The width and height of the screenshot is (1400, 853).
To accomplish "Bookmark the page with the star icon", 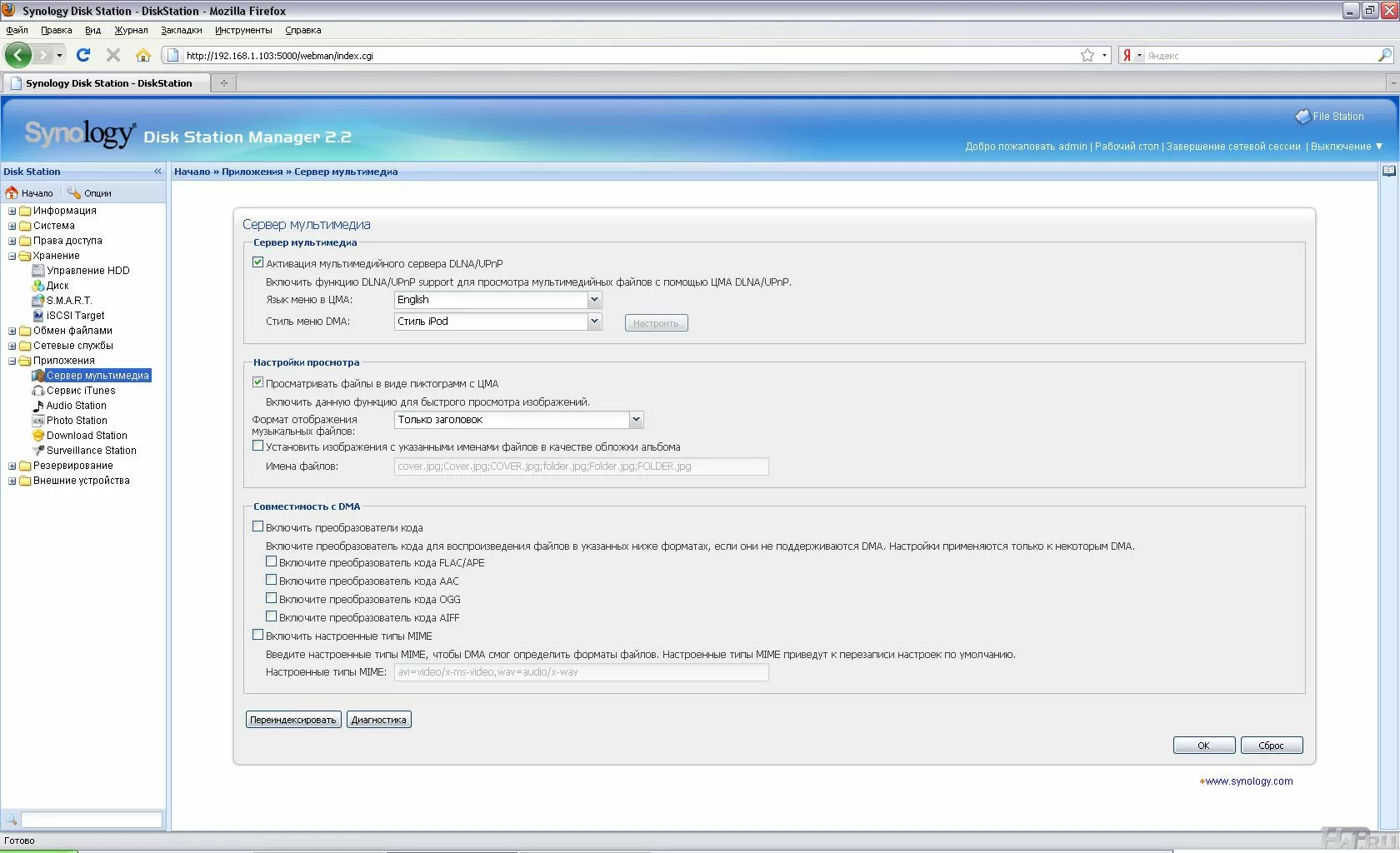I will pyautogui.click(x=1087, y=55).
